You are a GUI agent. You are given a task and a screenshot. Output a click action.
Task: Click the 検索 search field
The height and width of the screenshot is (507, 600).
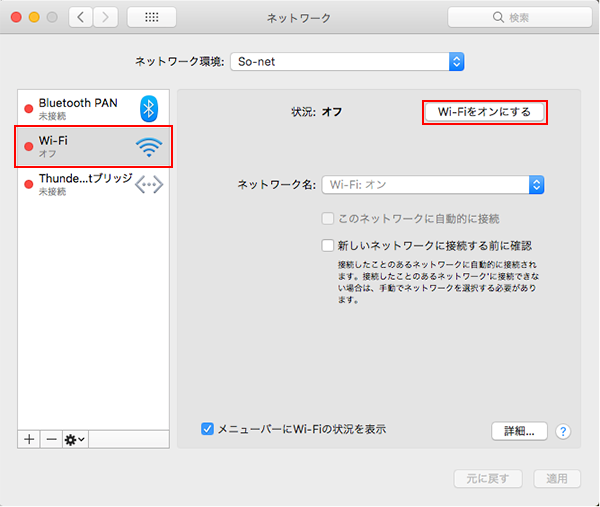click(x=516, y=18)
